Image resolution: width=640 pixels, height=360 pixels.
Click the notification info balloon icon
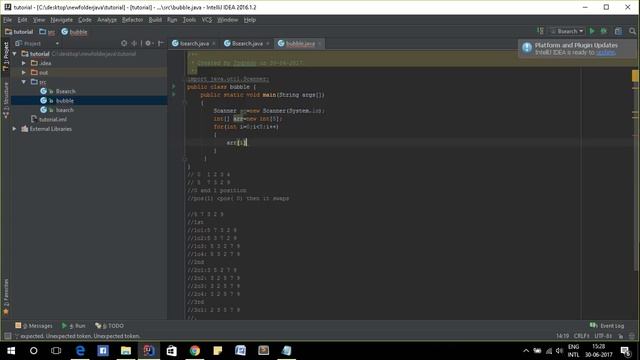[x=527, y=48]
